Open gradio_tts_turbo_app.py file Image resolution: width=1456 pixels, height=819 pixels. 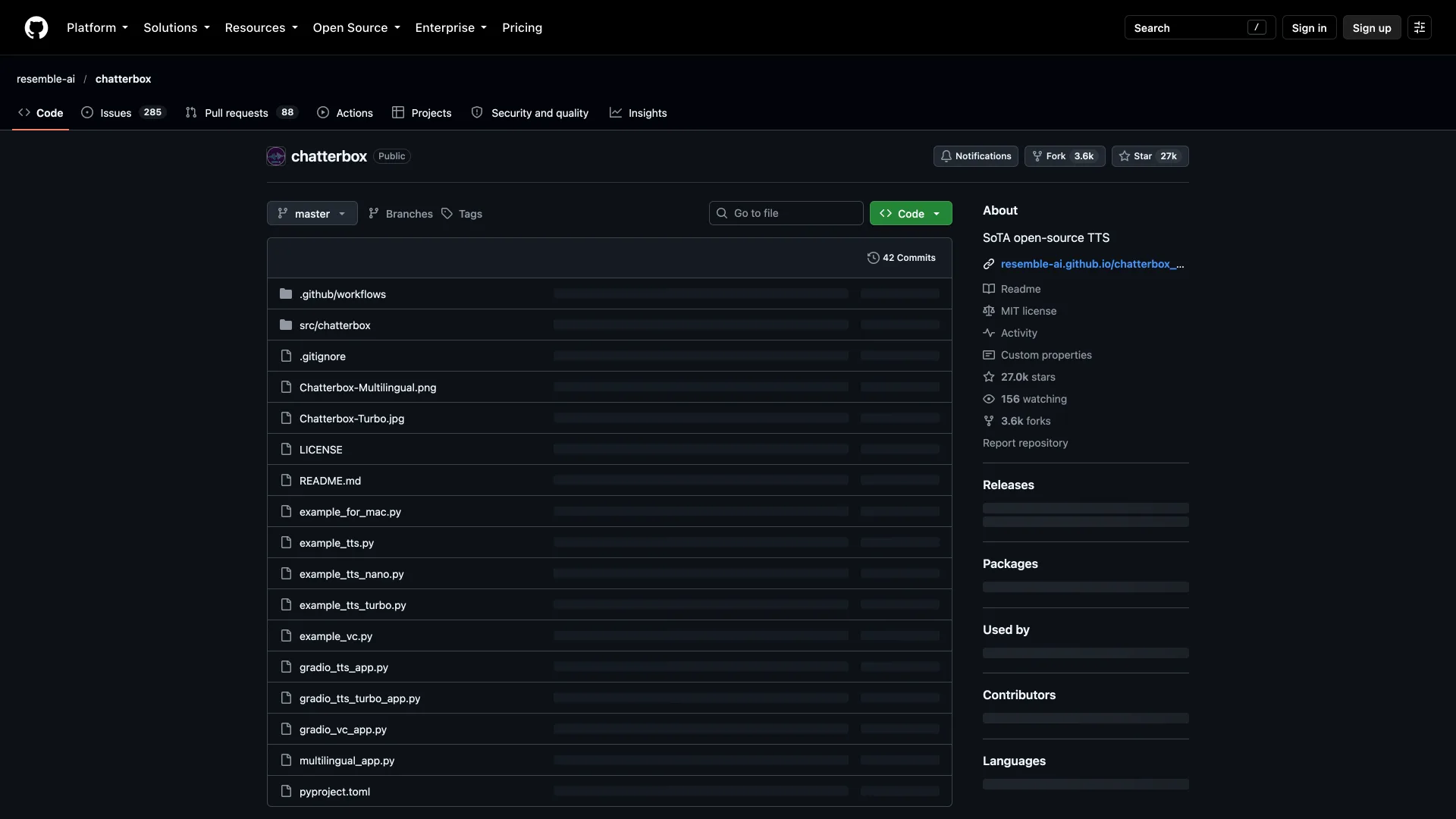pos(359,698)
